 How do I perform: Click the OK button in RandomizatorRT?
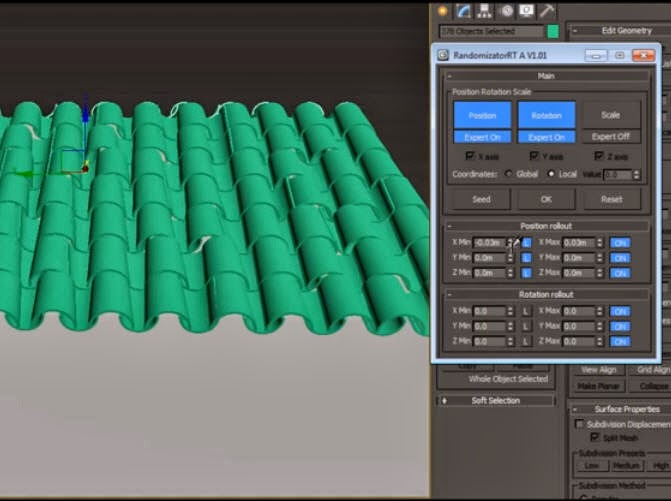coord(546,199)
